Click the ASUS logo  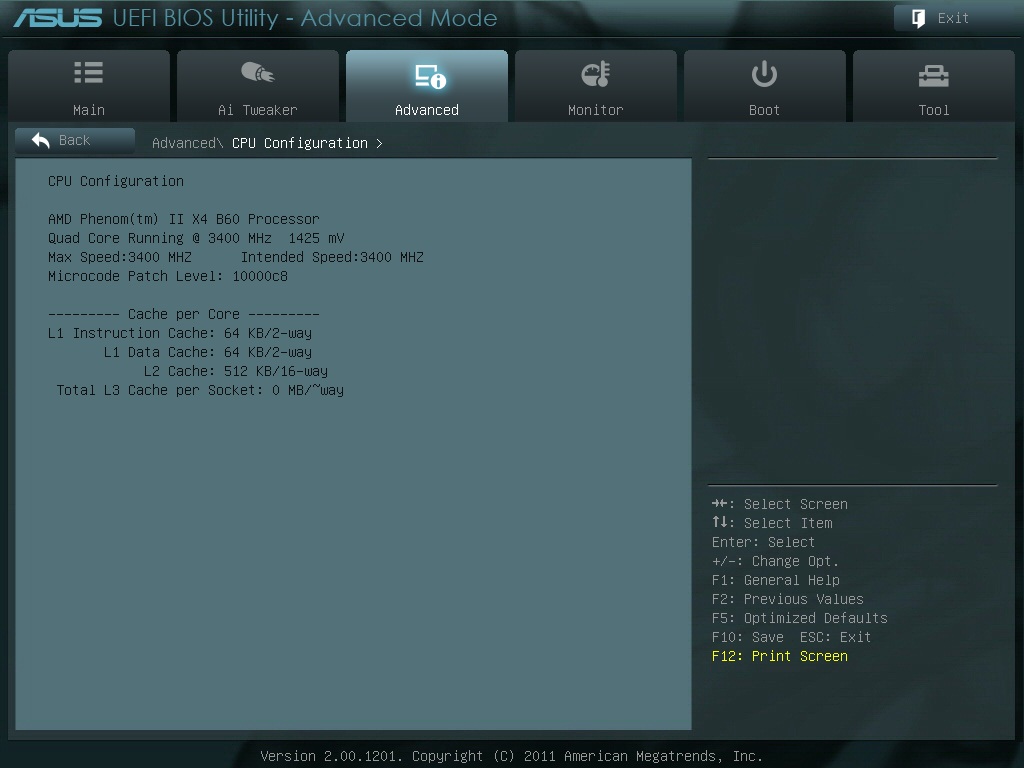click(x=57, y=18)
